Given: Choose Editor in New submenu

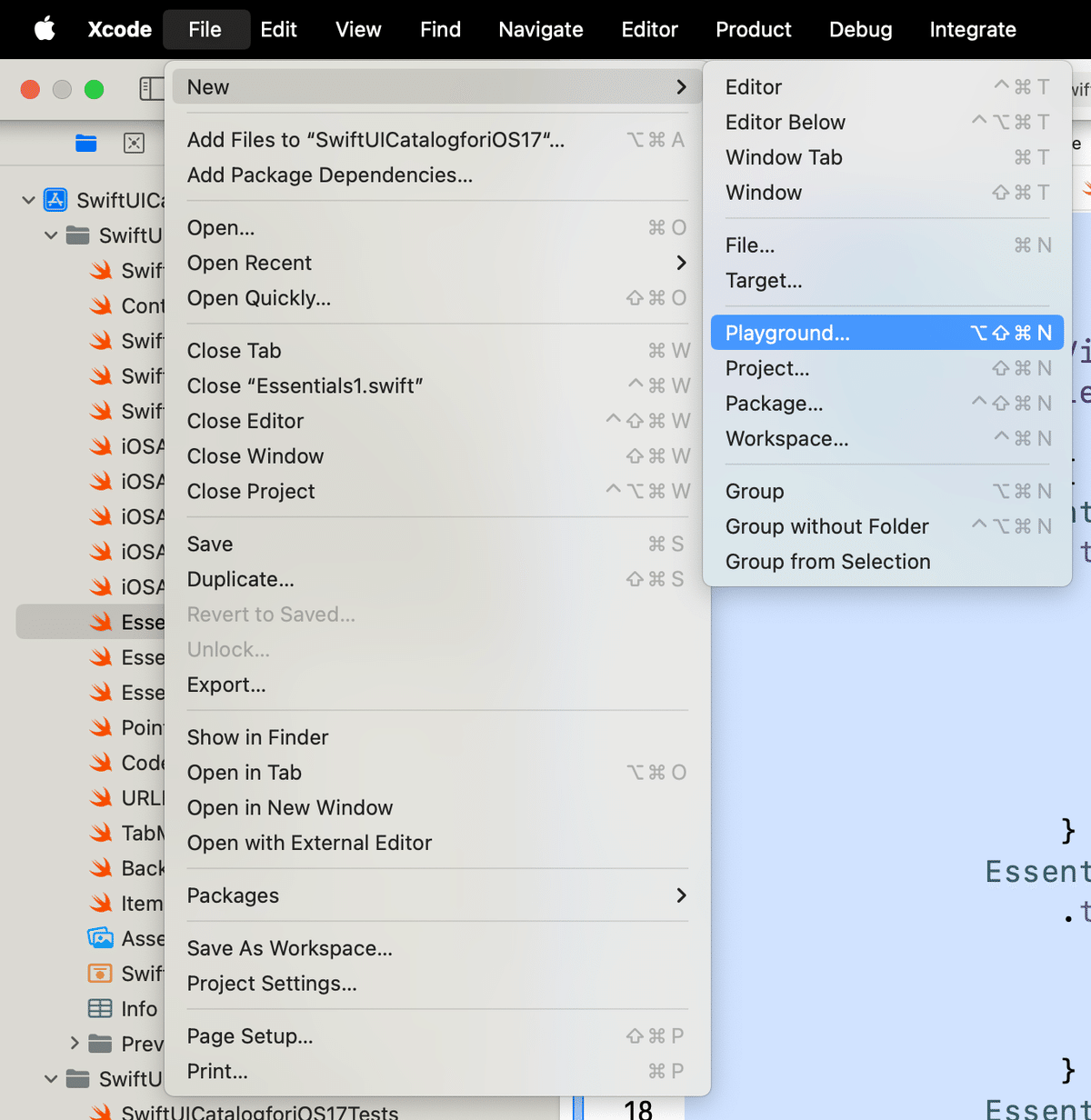Looking at the screenshot, I should click(x=887, y=87).
